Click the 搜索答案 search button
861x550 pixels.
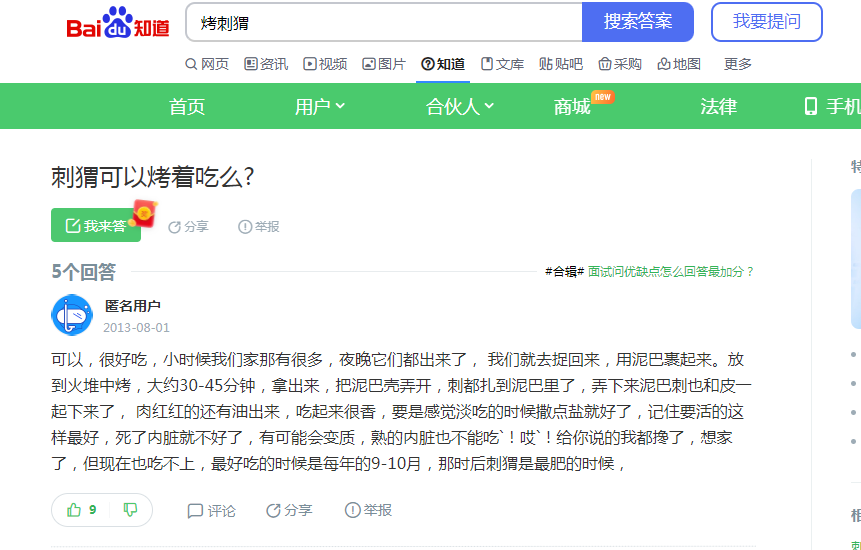pos(638,22)
